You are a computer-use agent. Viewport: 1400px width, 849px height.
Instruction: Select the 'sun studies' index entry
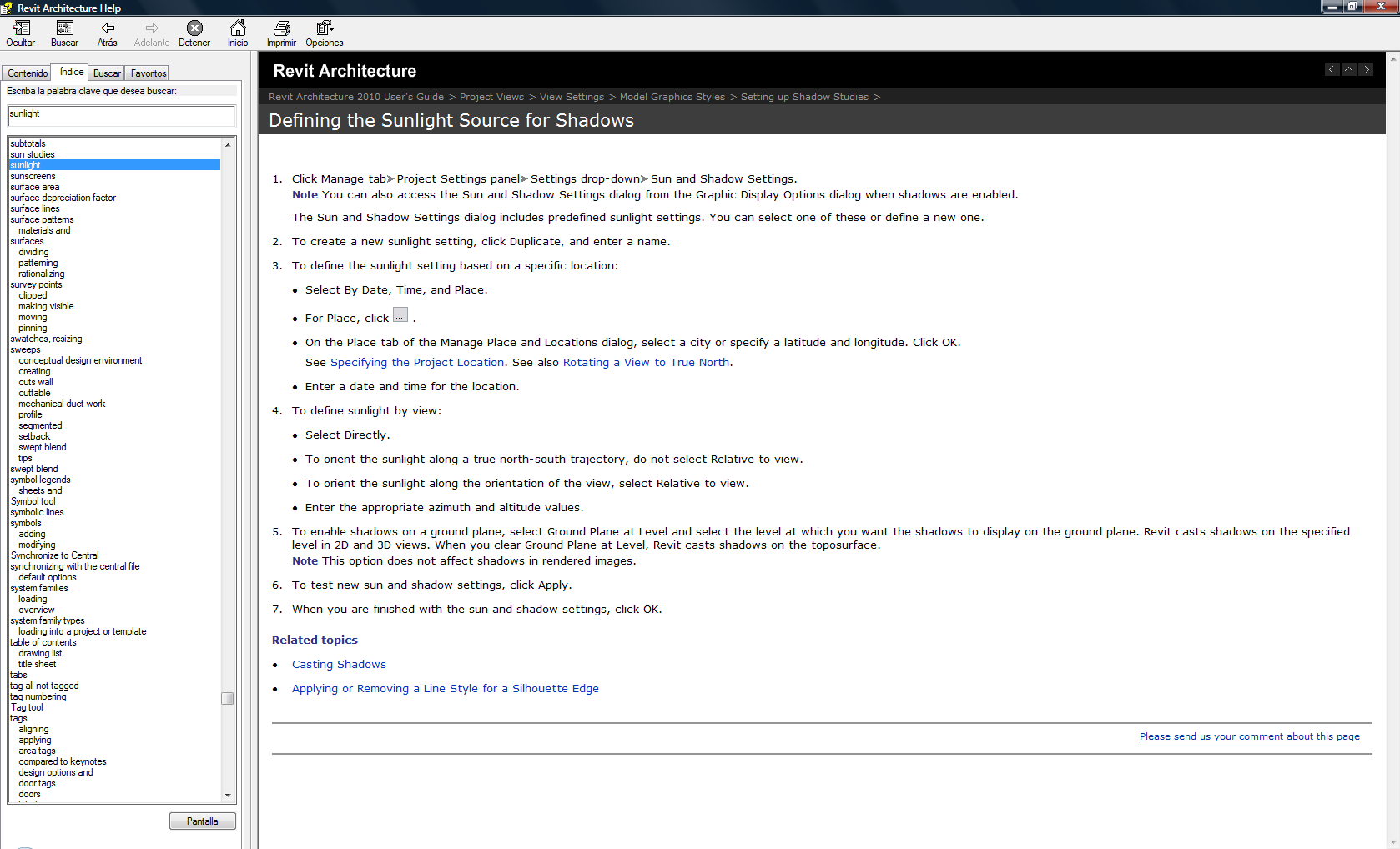coord(33,154)
